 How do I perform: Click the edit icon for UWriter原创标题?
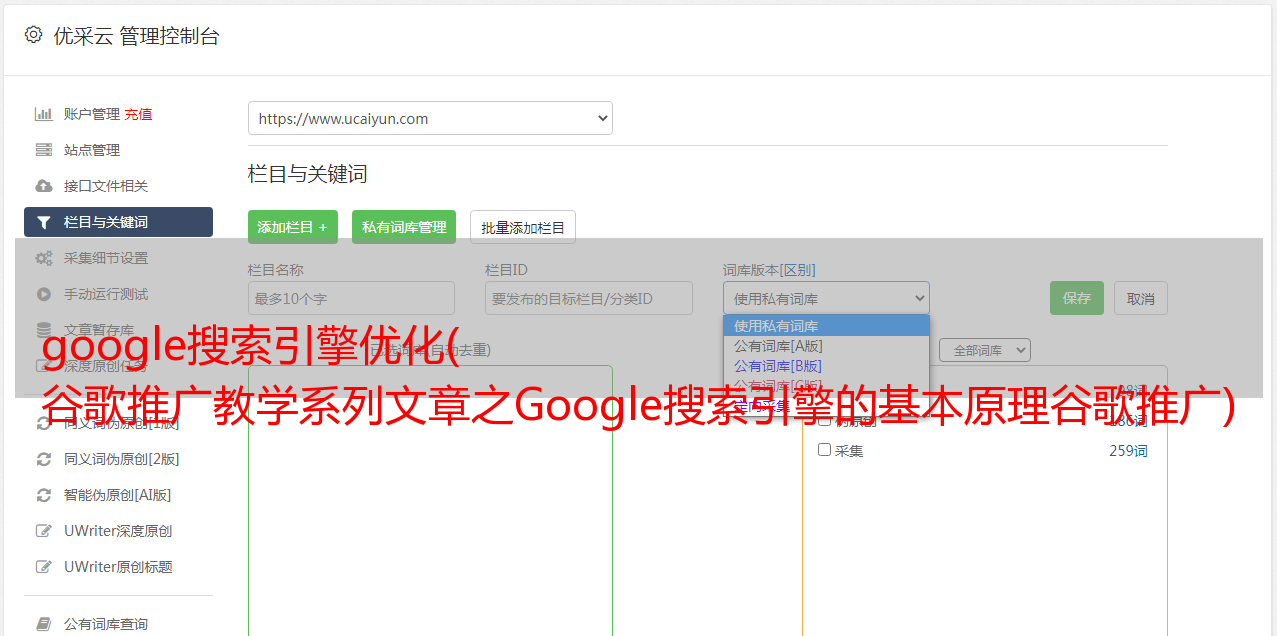point(43,567)
